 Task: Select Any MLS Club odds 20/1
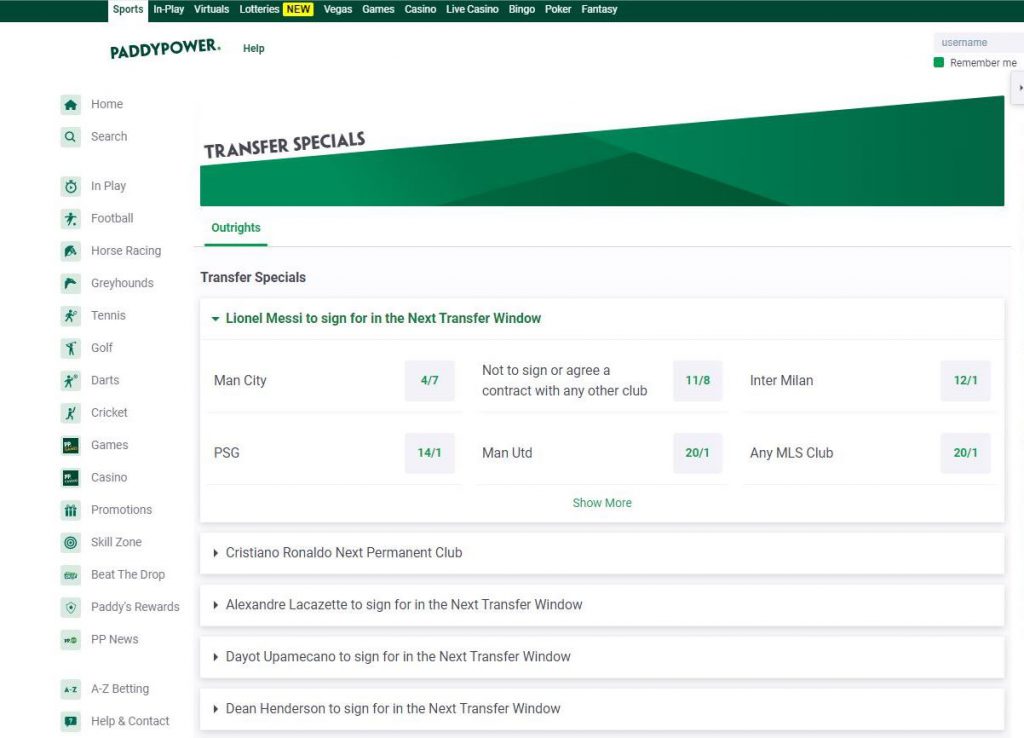click(965, 453)
